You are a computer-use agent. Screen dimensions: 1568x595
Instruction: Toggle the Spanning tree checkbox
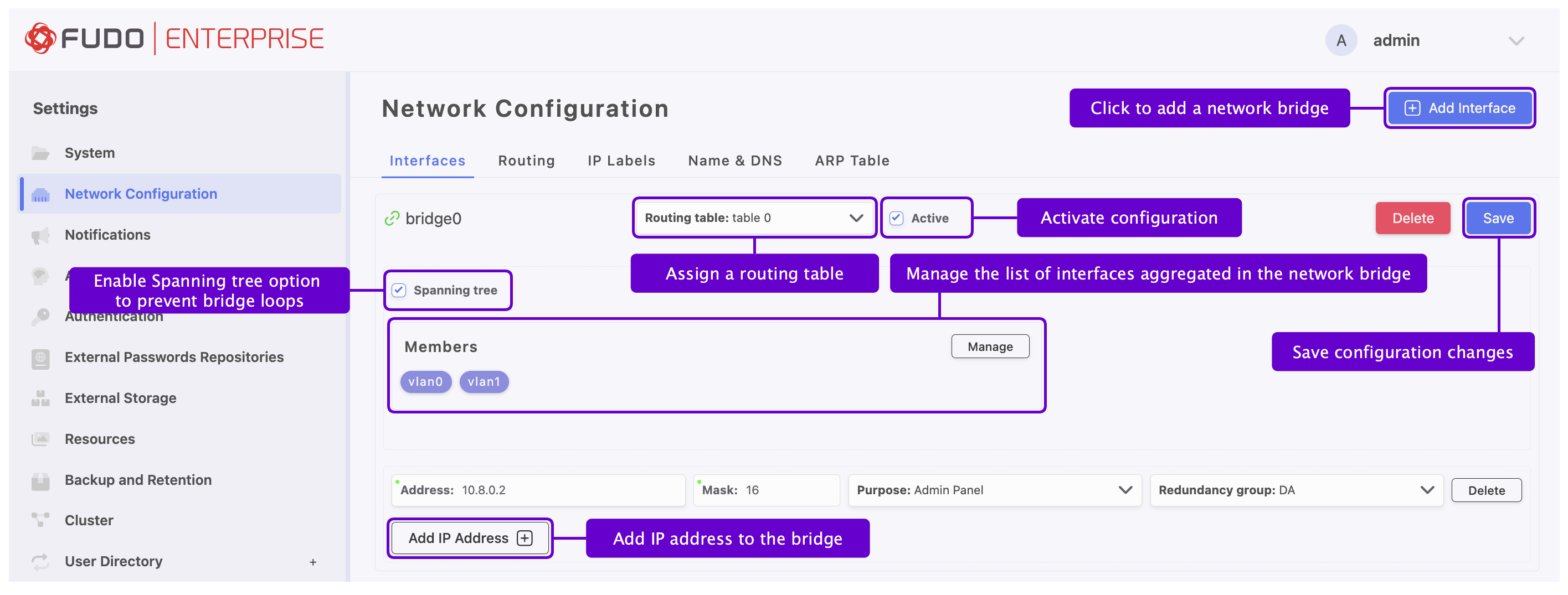[399, 291]
